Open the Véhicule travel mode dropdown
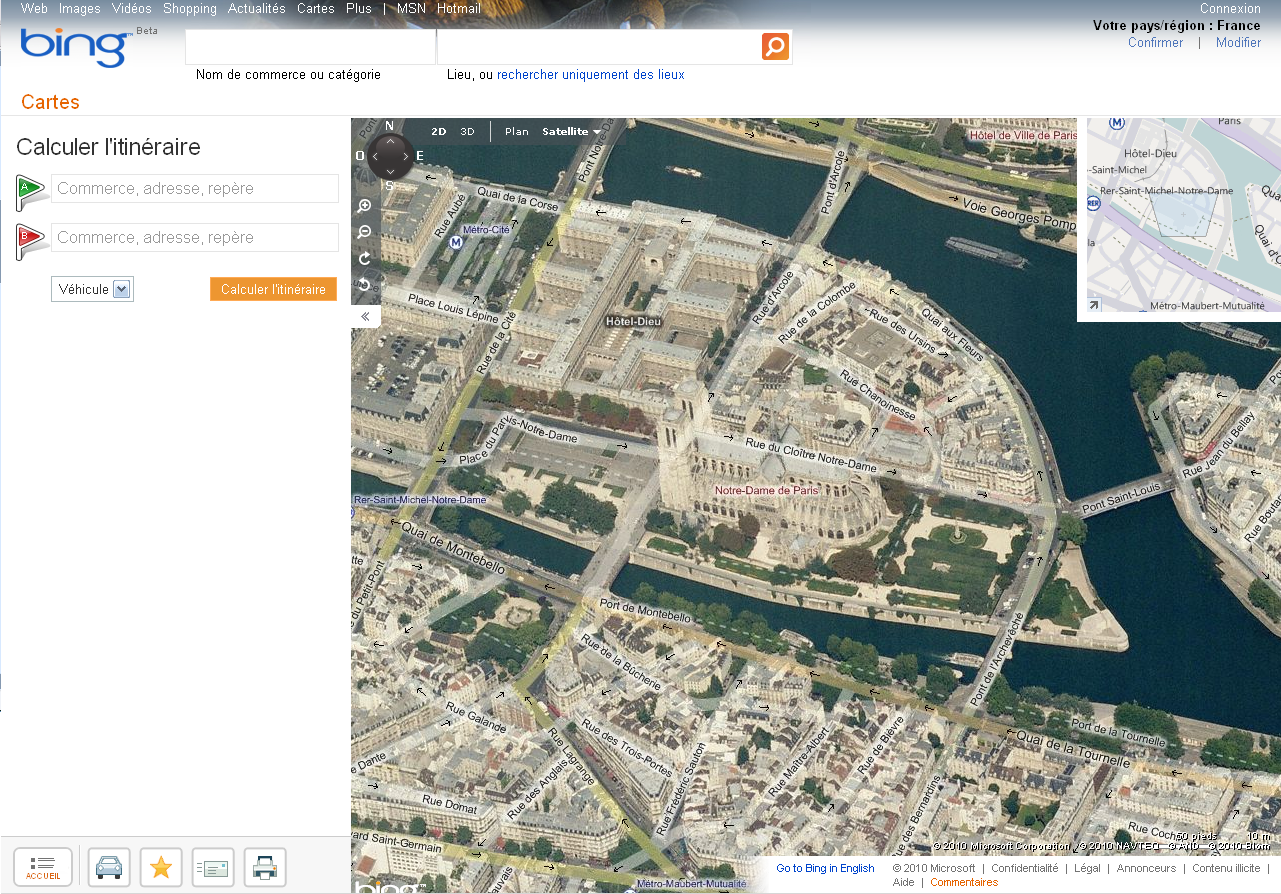 [92, 289]
